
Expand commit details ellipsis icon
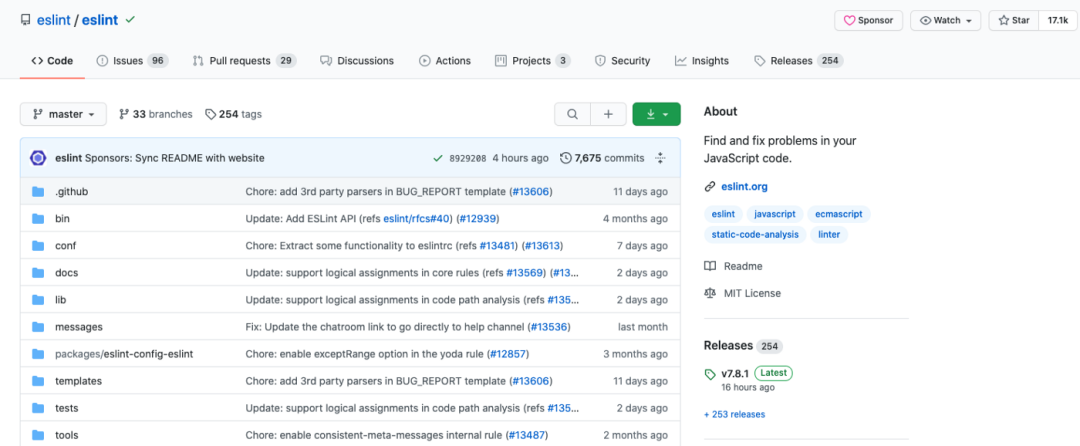click(x=660, y=158)
